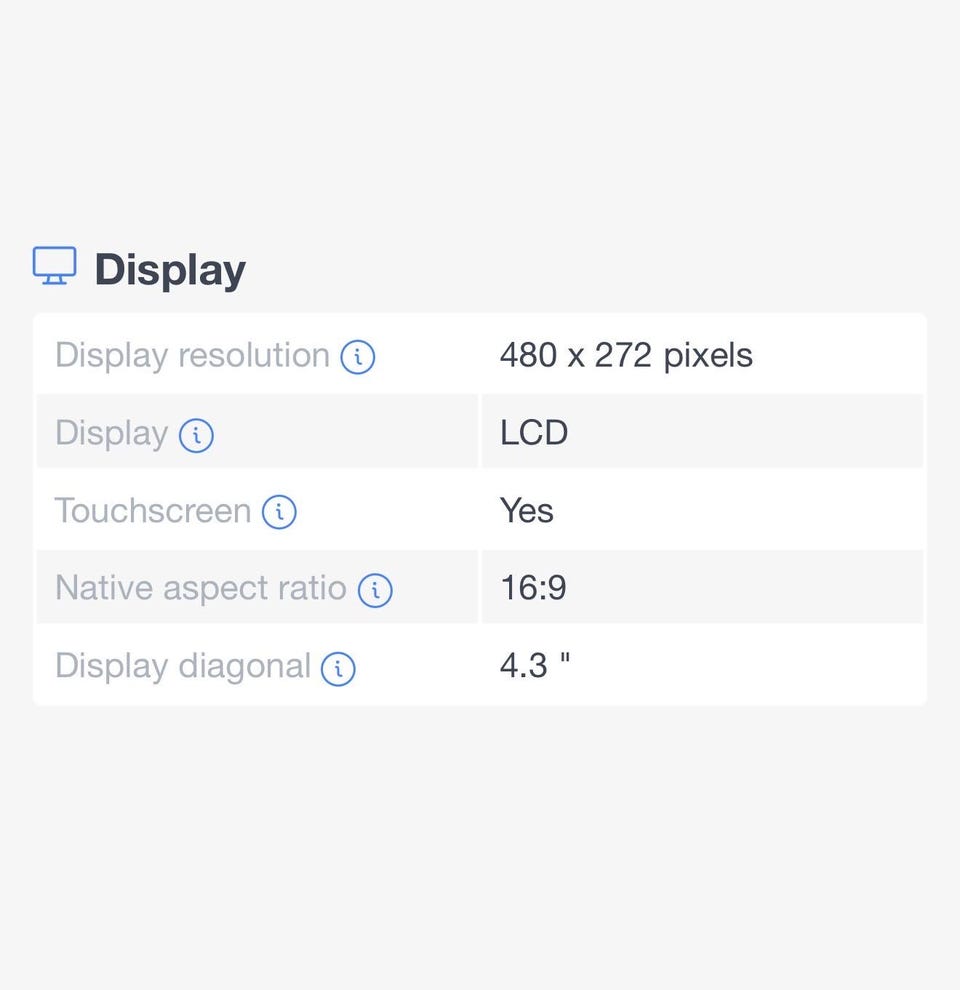Click info icon for Native aspect ratio

point(375,590)
